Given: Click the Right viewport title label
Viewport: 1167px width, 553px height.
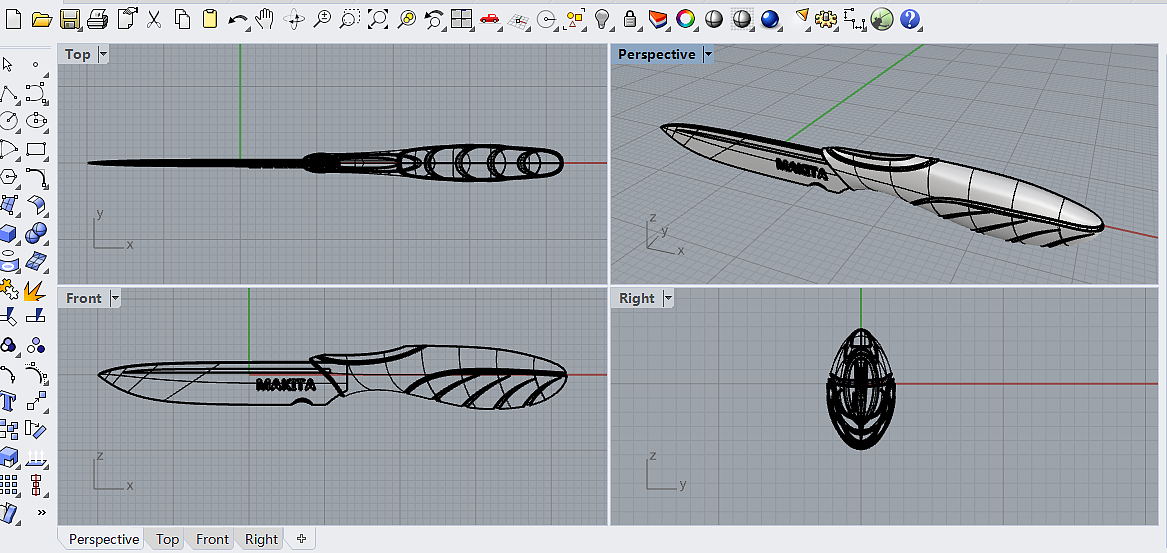Looking at the screenshot, I should pyautogui.click(x=636, y=298).
